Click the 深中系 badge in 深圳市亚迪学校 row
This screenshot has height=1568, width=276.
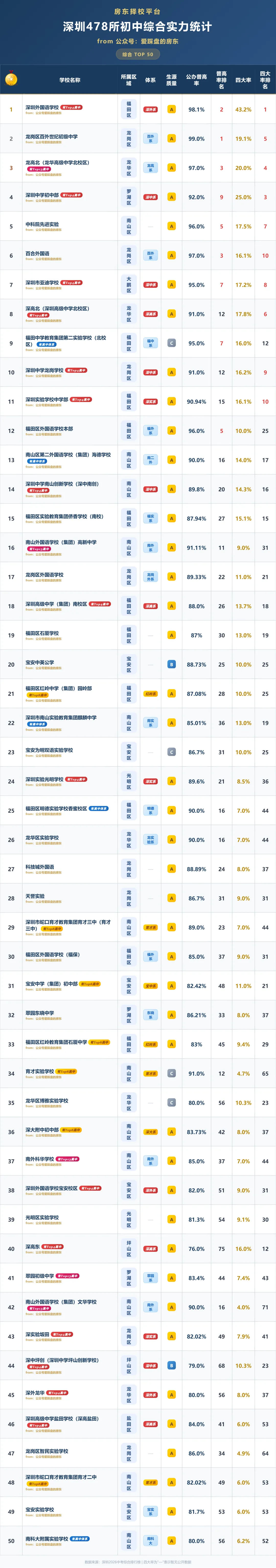(151, 285)
